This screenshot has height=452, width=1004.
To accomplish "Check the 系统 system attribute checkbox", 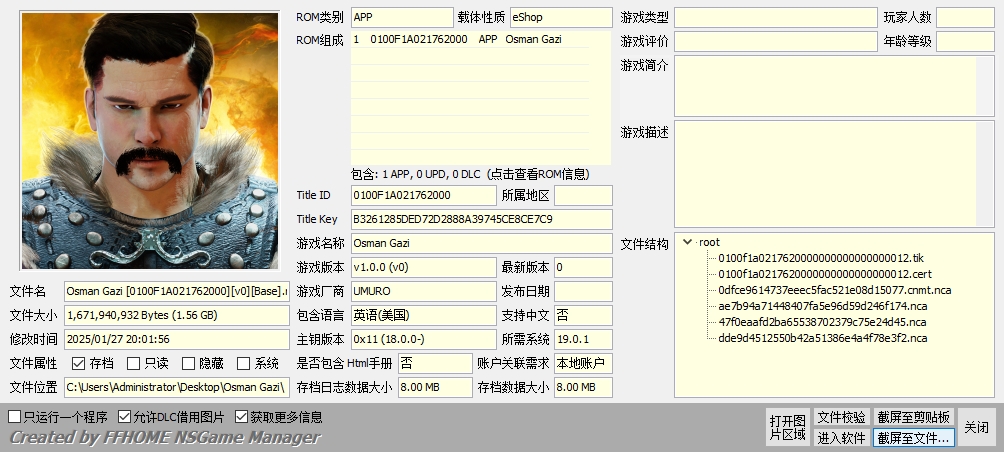I will point(243,363).
